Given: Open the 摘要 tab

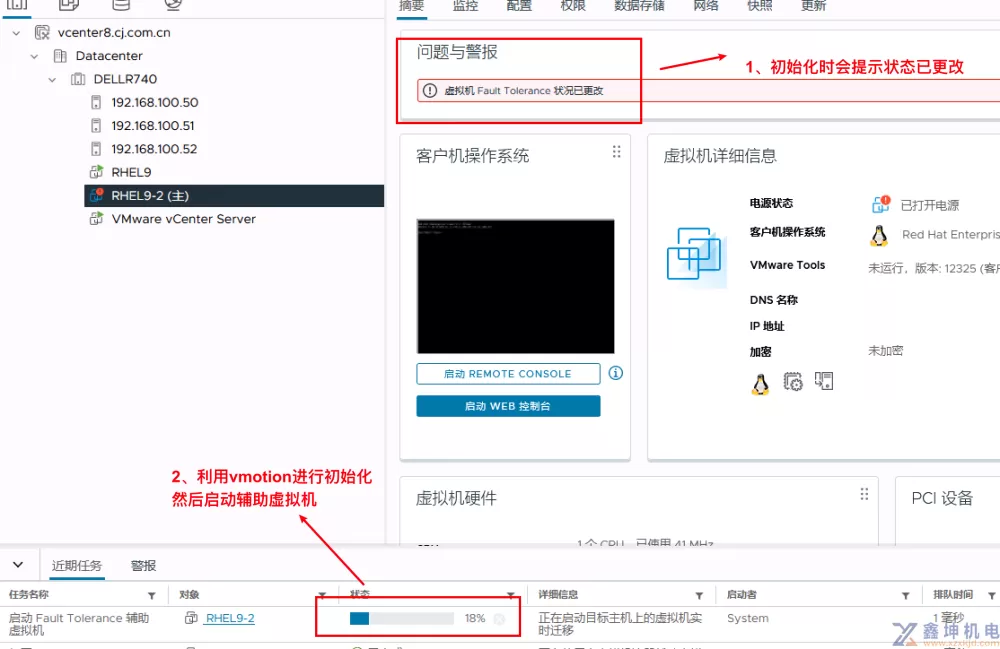Looking at the screenshot, I should tap(411, 6).
